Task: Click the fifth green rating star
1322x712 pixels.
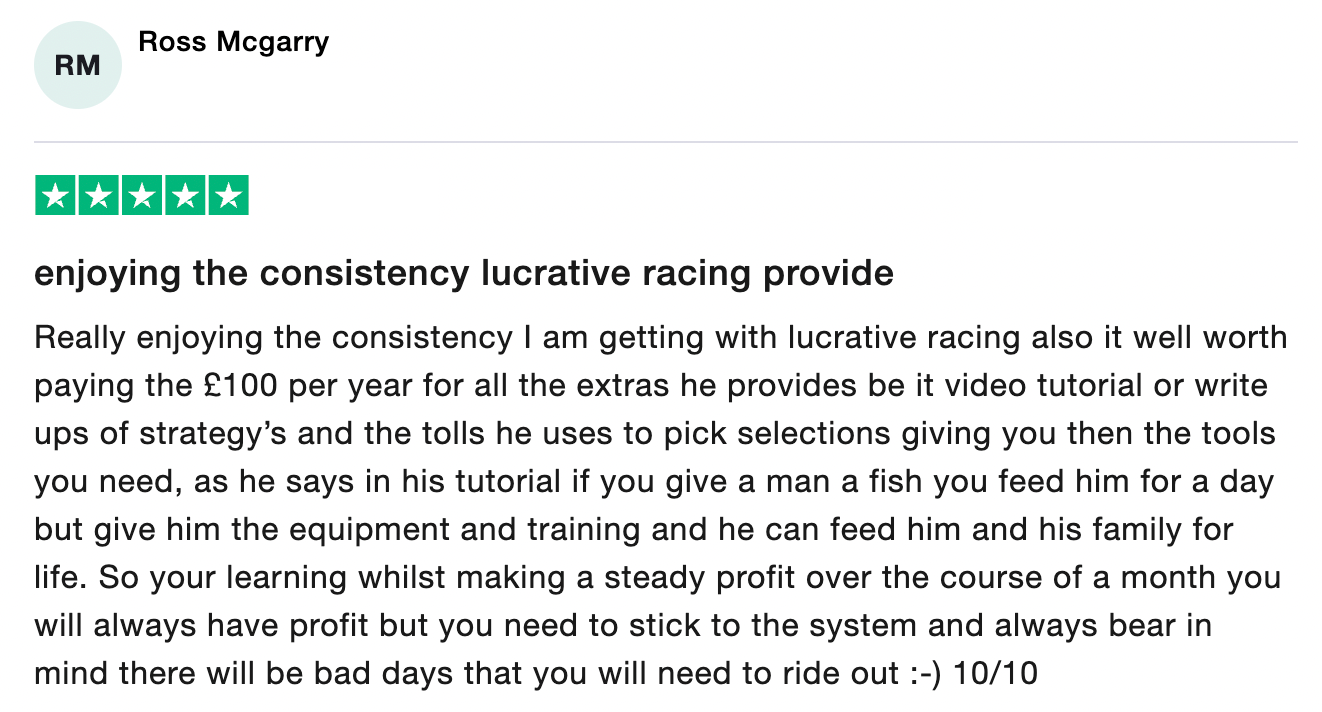Action: point(228,196)
